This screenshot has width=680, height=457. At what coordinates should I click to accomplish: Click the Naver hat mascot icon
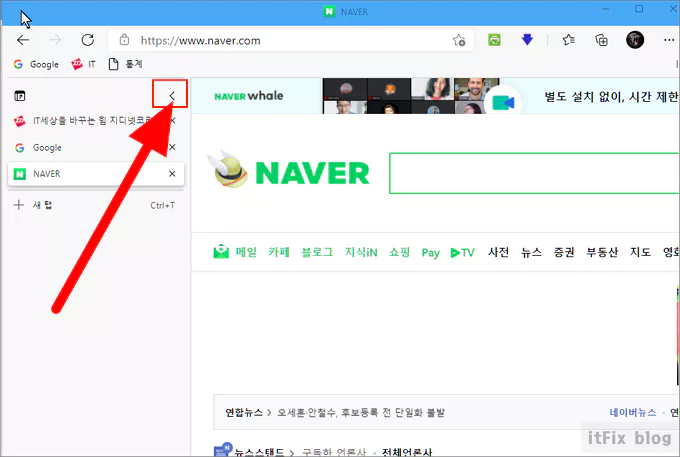tap(228, 169)
